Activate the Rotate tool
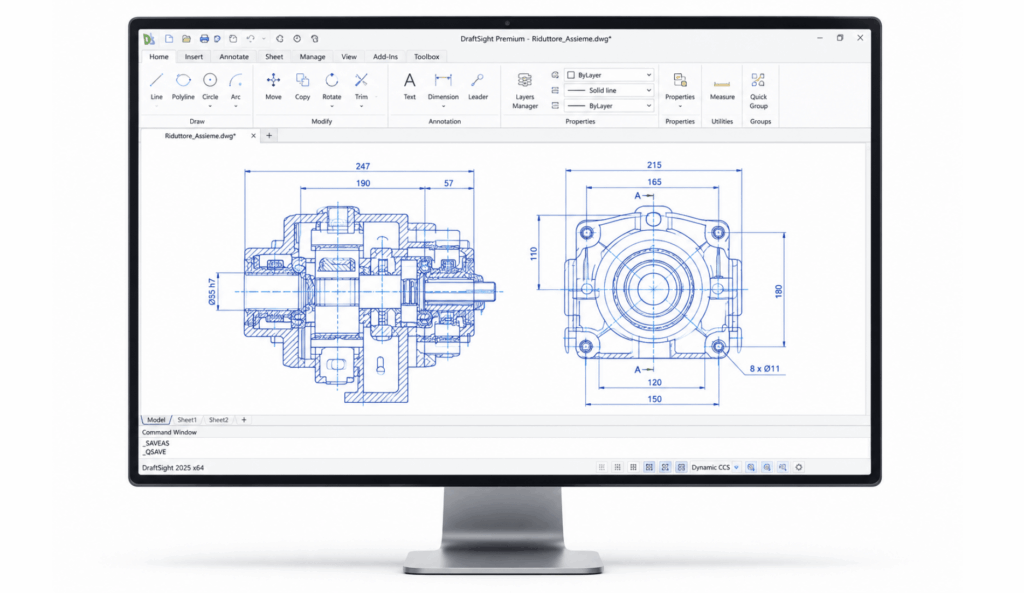 332,86
